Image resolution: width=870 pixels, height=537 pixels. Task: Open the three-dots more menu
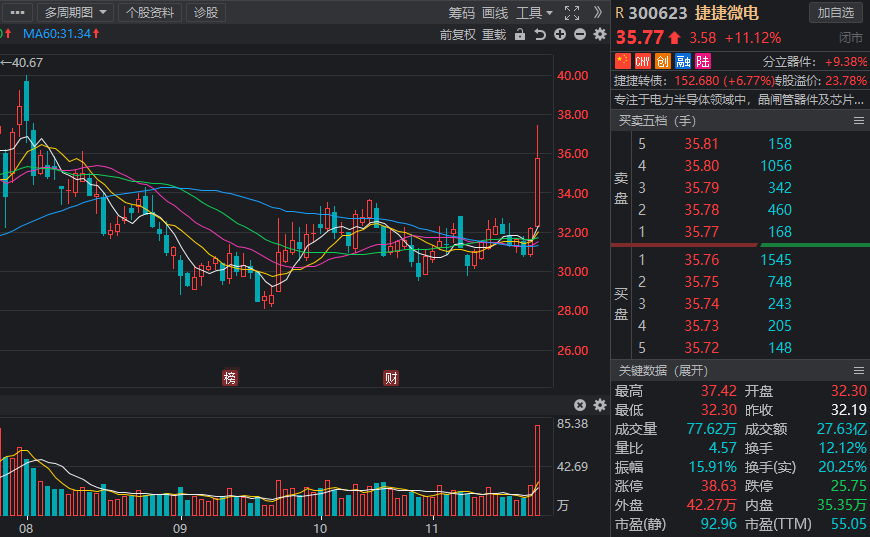point(17,12)
